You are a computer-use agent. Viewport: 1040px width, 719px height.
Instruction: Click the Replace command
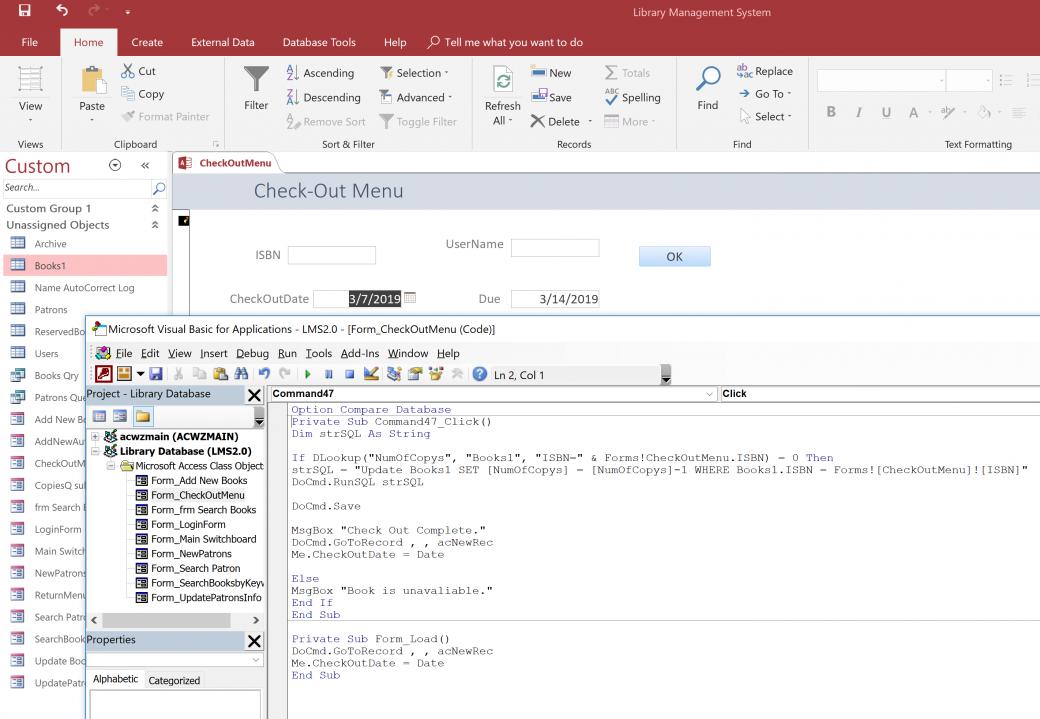pyautogui.click(x=764, y=71)
